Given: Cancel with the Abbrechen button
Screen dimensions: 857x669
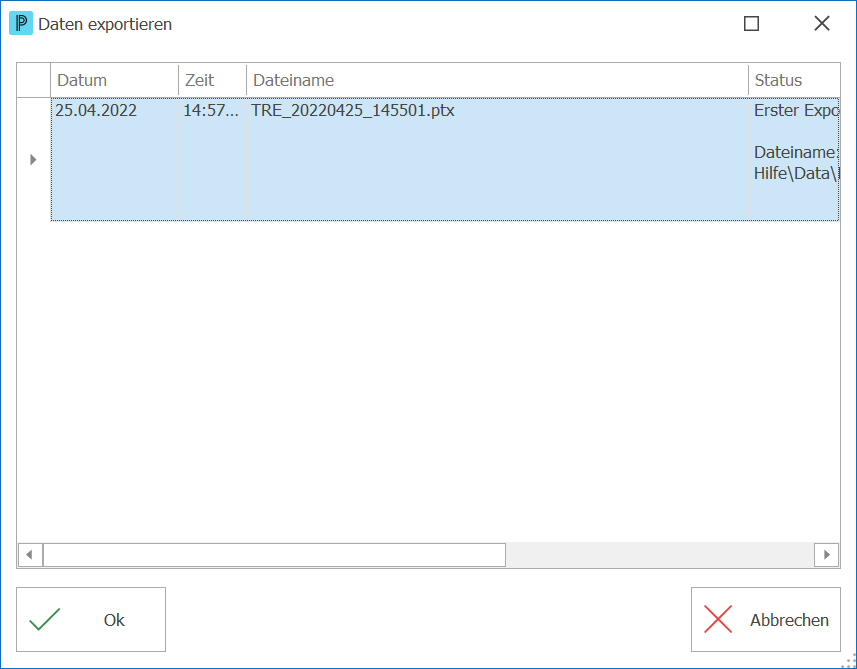Looking at the screenshot, I should pyautogui.click(x=766, y=619).
